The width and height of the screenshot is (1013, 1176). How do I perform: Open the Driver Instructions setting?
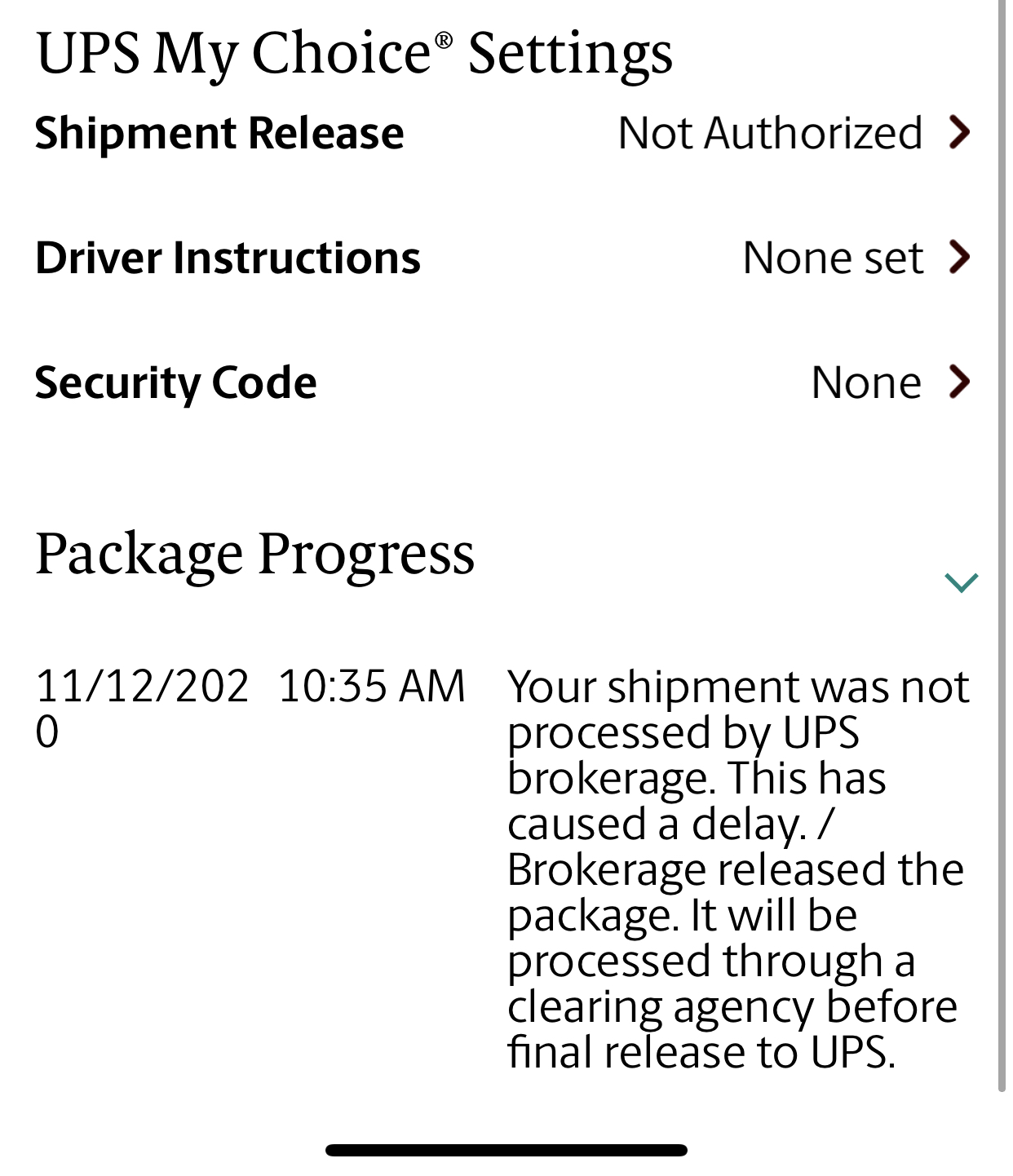pyautogui.click(x=228, y=258)
